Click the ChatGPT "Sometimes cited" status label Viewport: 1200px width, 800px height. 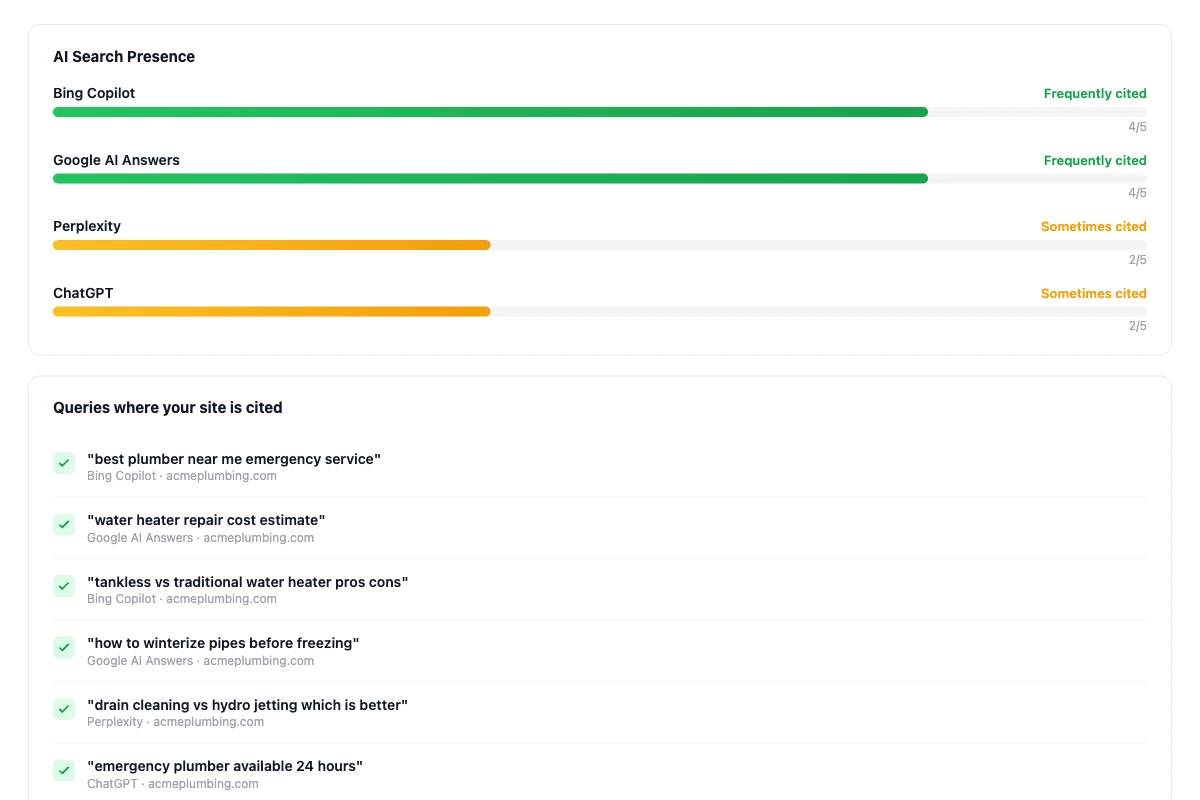point(1093,293)
